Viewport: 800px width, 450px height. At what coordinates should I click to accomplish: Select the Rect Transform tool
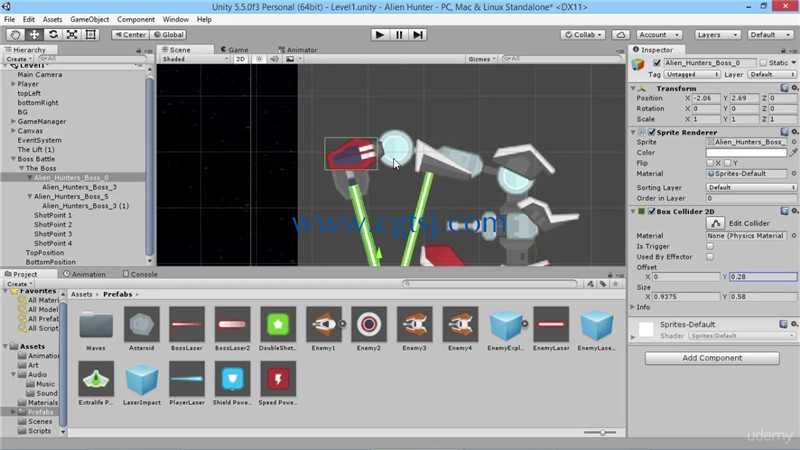click(91, 35)
